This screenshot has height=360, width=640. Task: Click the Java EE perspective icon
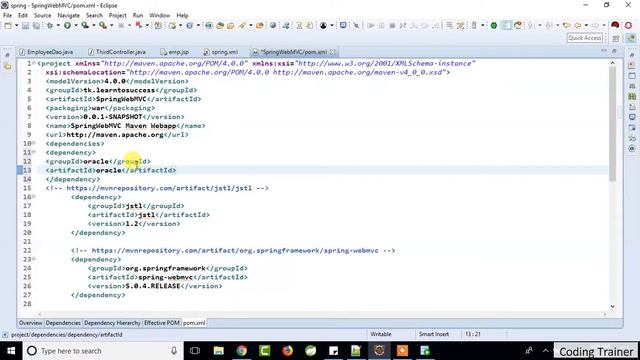pyautogui.click(x=631, y=38)
